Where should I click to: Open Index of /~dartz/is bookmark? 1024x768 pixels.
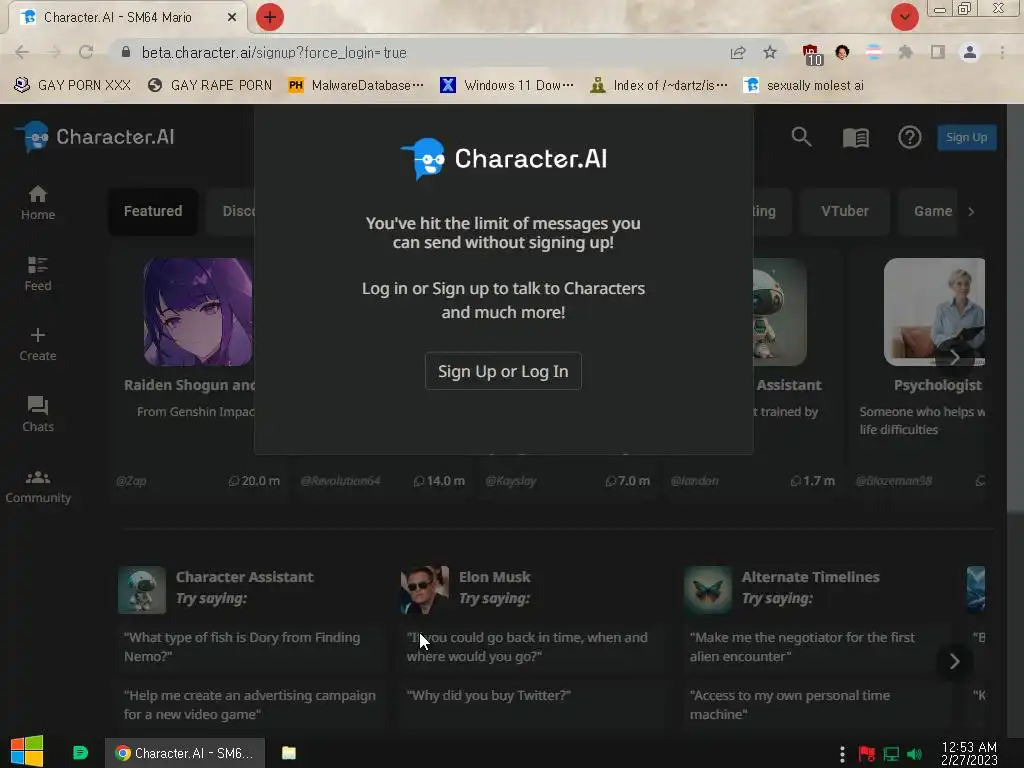658,86
